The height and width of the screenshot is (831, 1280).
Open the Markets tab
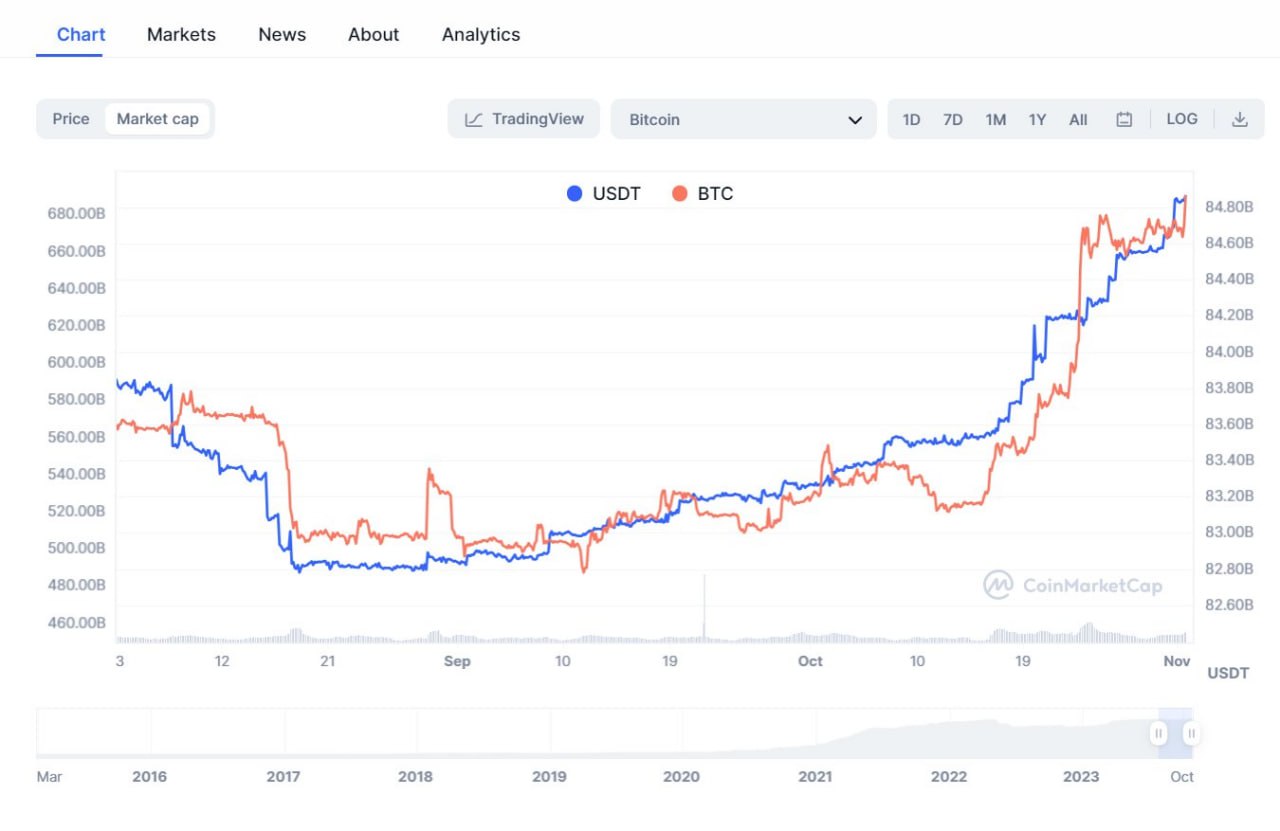[x=181, y=34]
